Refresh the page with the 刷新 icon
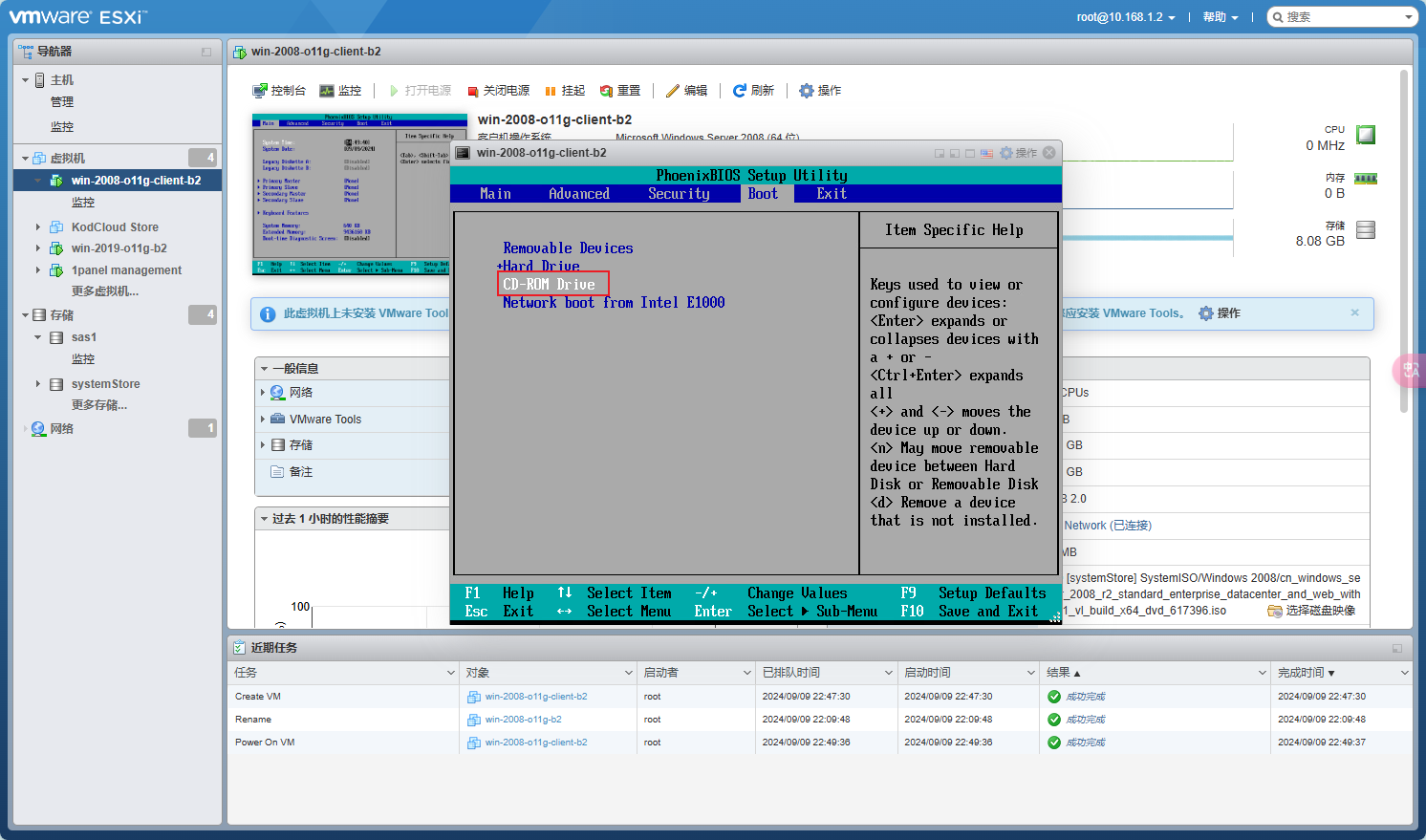 739,91
